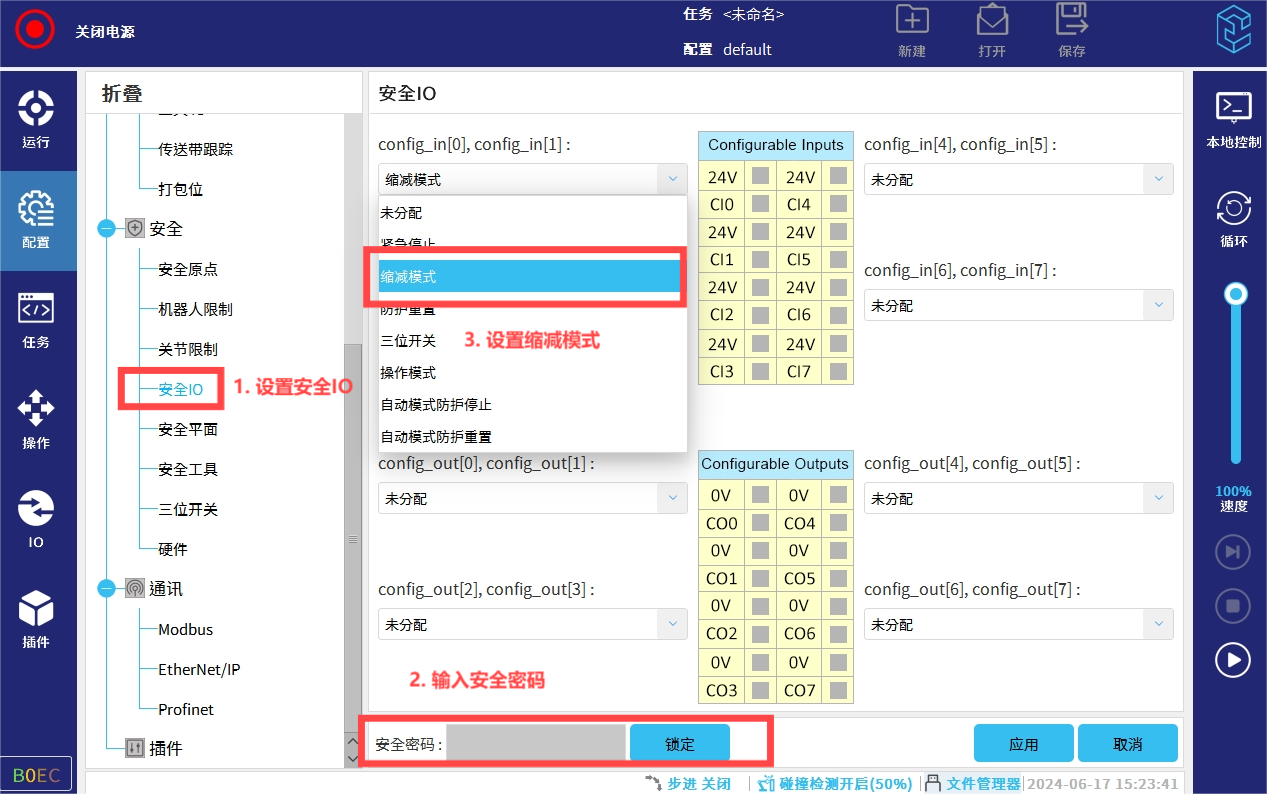Toggle the CO4 output indicator box
1267x794 pixels.
[x=838, y=523]
